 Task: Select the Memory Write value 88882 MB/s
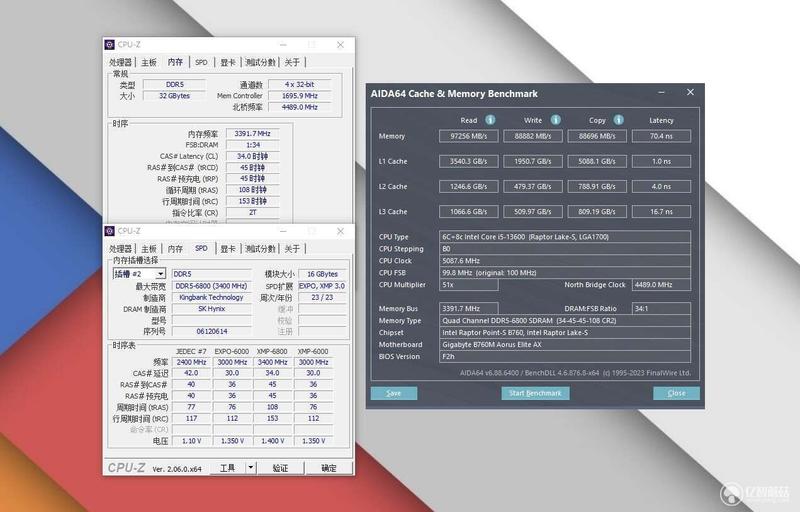coord(533,136)
